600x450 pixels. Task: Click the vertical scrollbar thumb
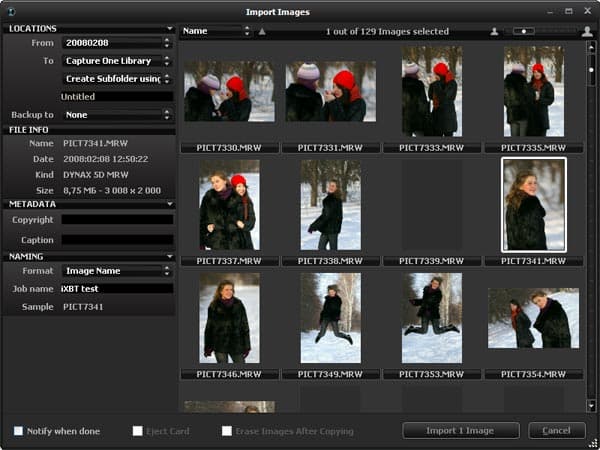tap(592, 70)
